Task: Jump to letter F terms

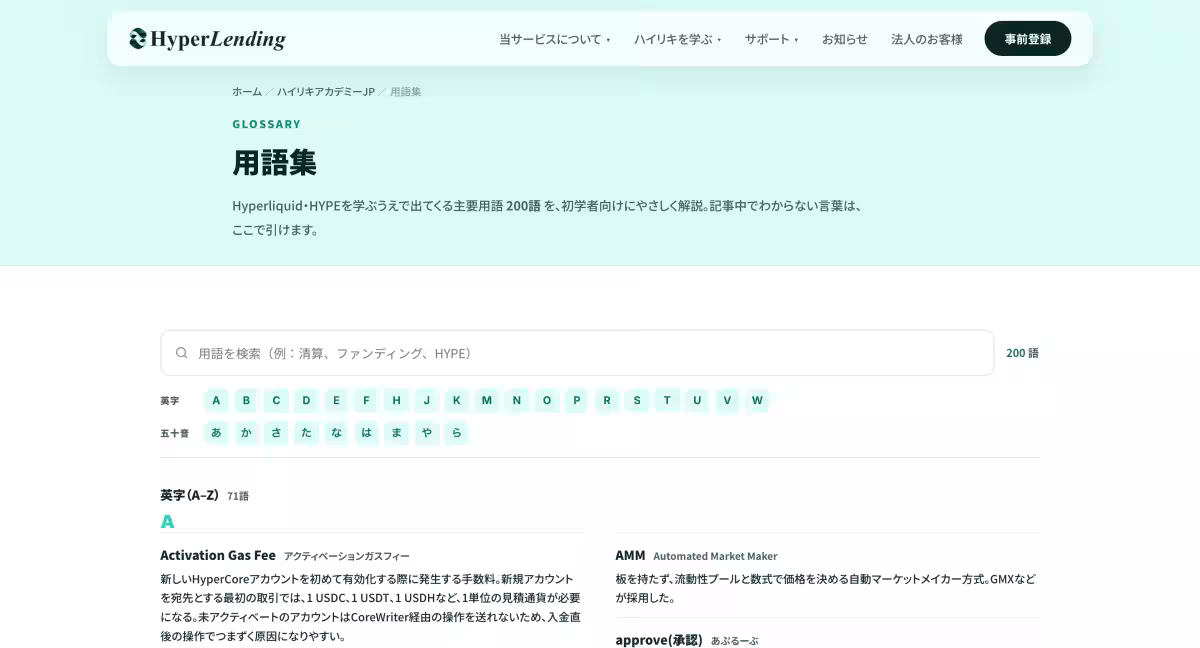Action: (366, 400)
